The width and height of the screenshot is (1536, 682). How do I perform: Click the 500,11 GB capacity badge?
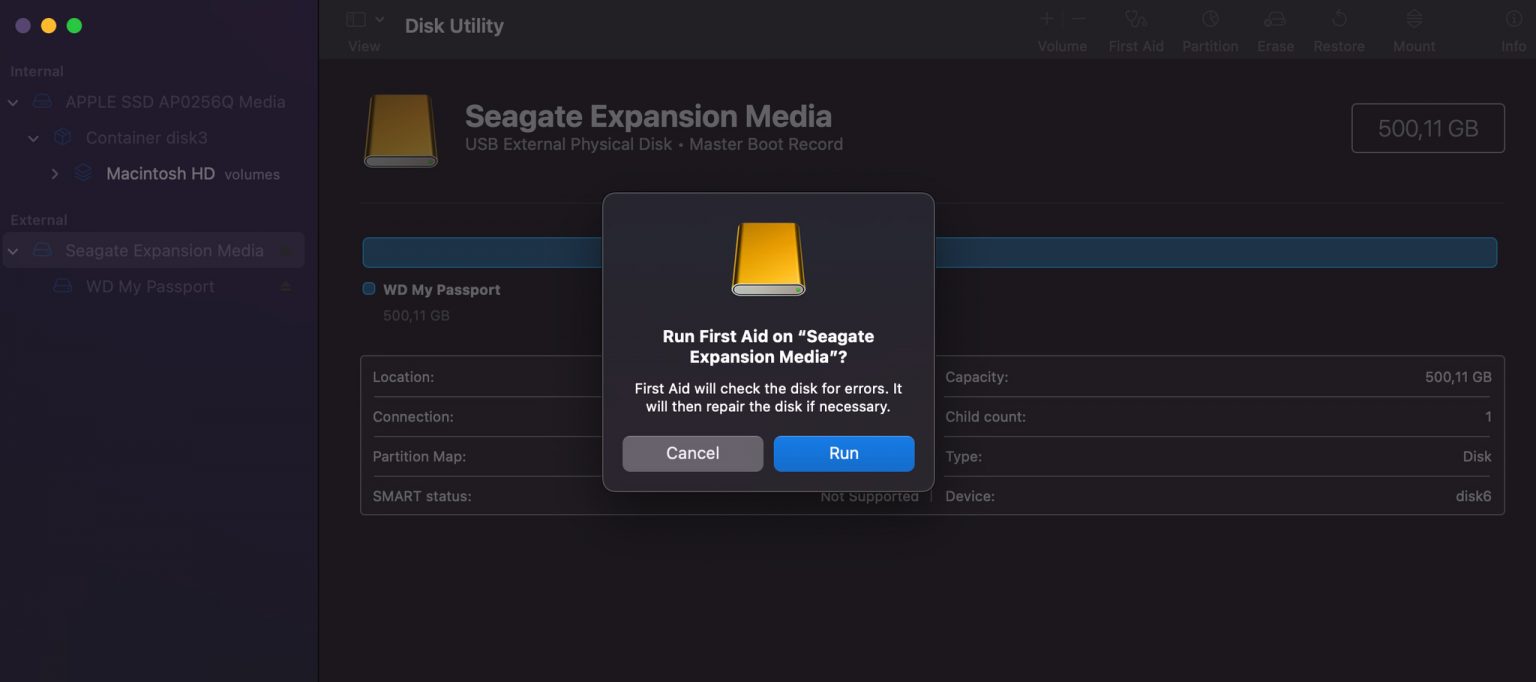1427,128
